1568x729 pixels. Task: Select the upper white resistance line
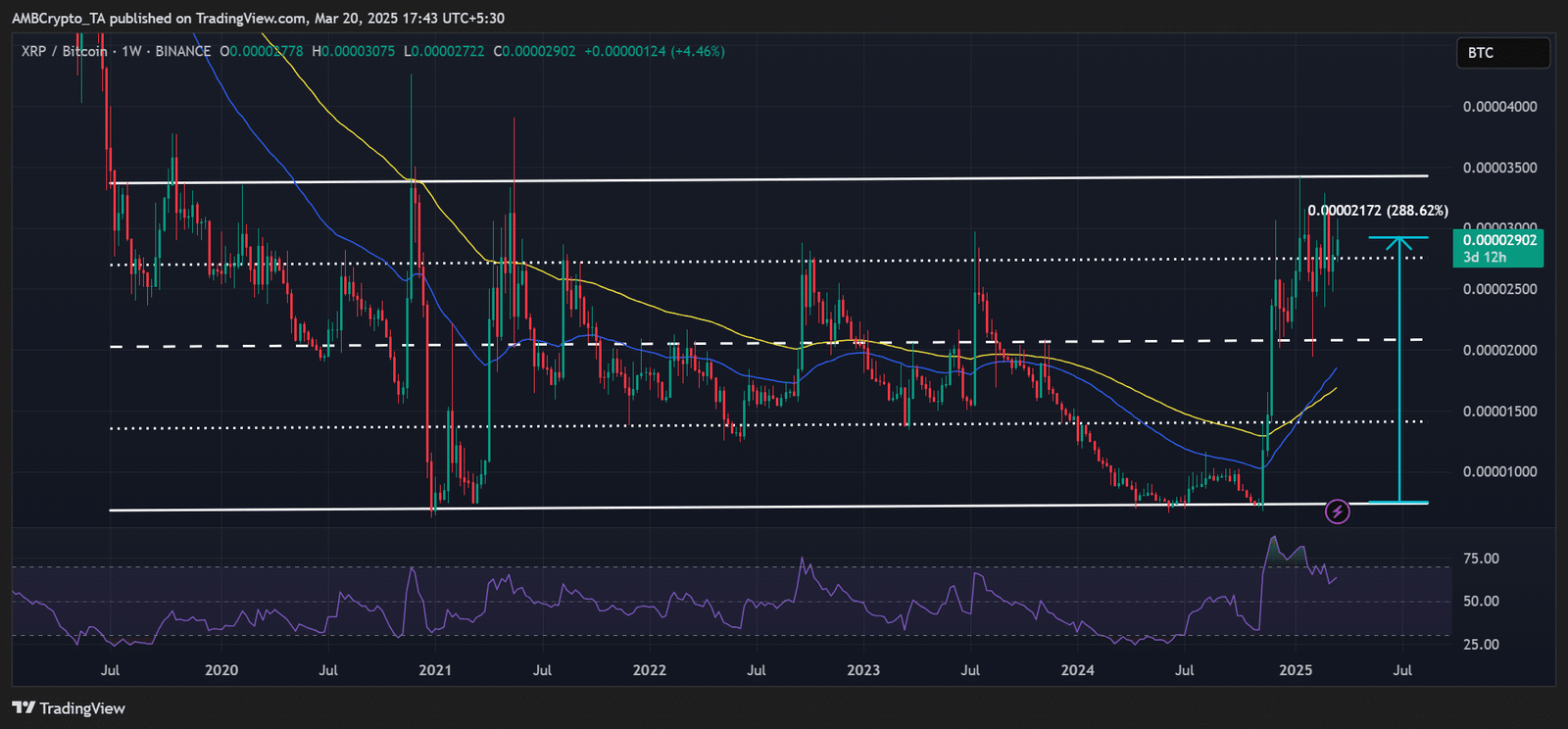[784, 178]
